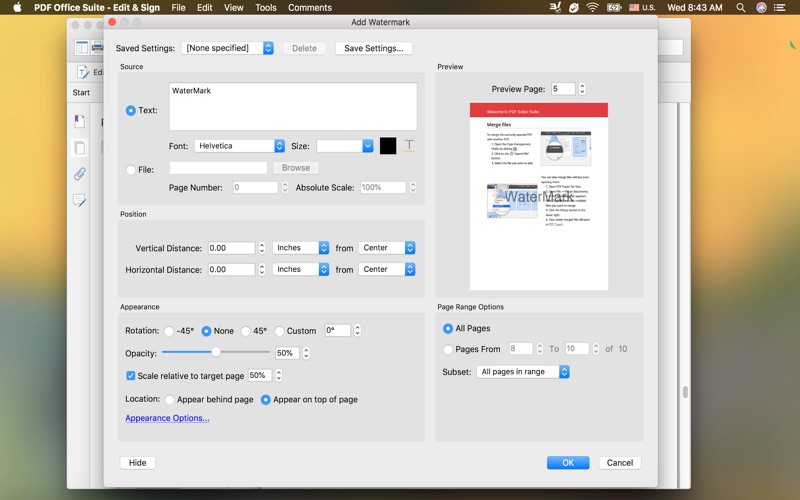Open bookmarks panel in sidebar
The width and height of the screenshot is (800, 500).
(x=79, y=121)
